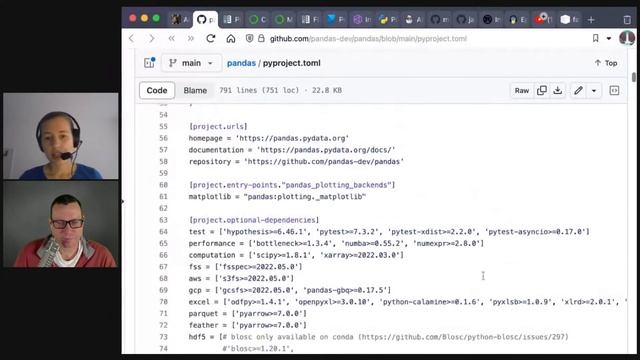Select the video thumbnail of man with glasses

61,224
